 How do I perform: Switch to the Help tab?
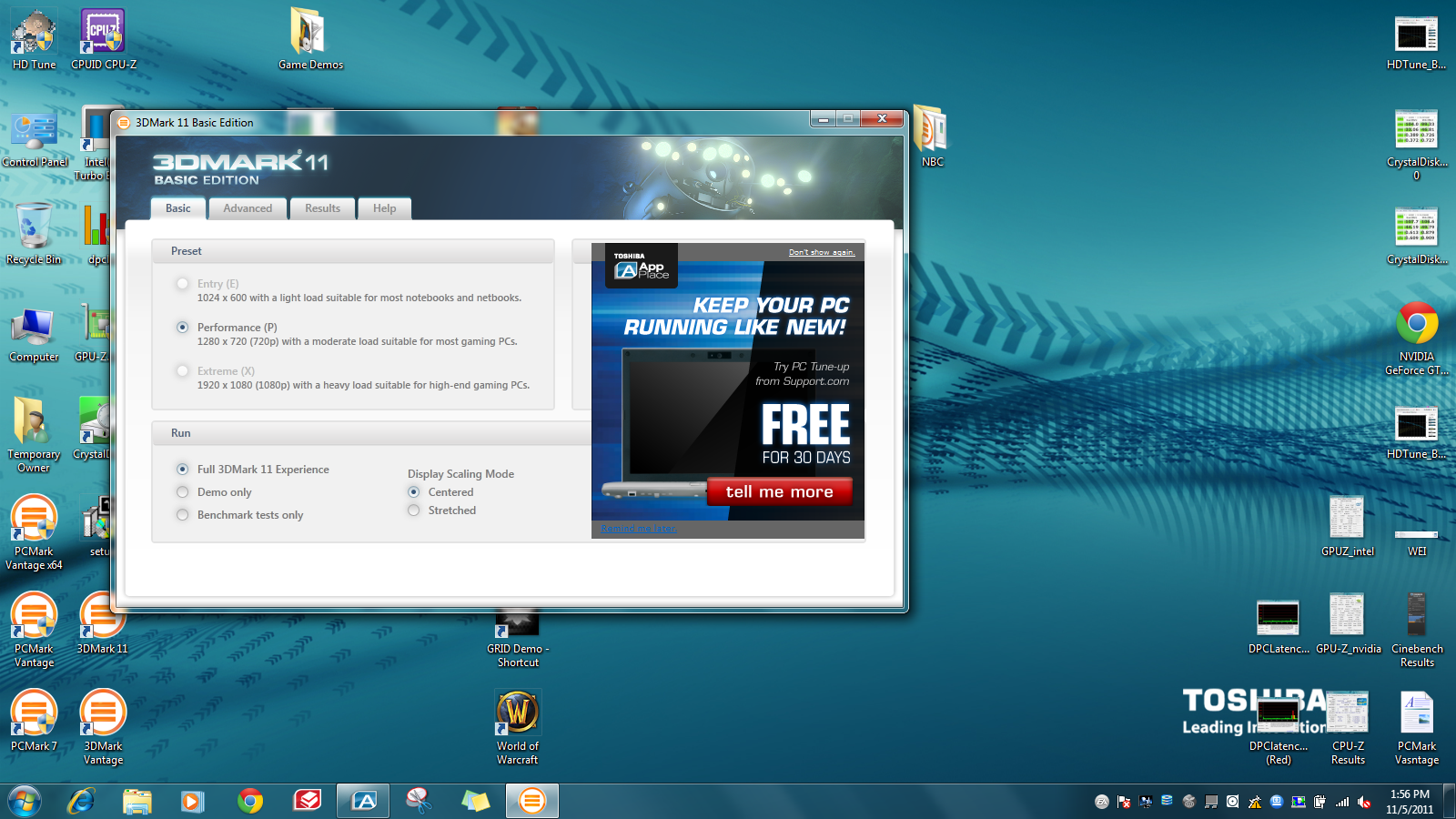[x=385, y=208]
